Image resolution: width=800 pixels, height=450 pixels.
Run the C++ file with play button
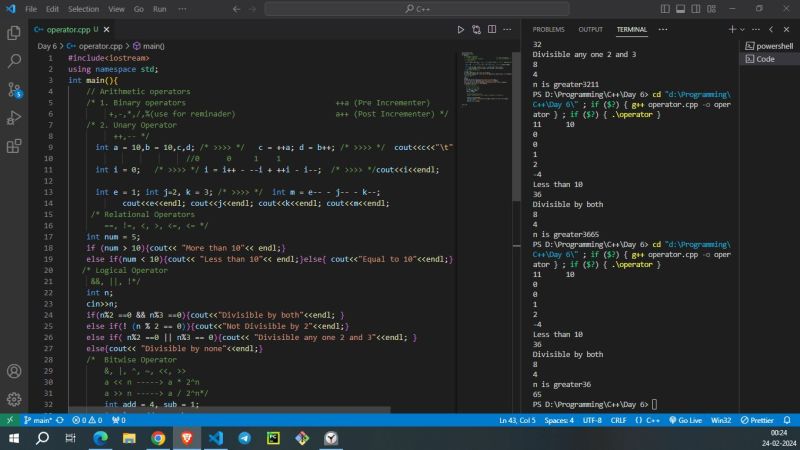pos(461,30)
